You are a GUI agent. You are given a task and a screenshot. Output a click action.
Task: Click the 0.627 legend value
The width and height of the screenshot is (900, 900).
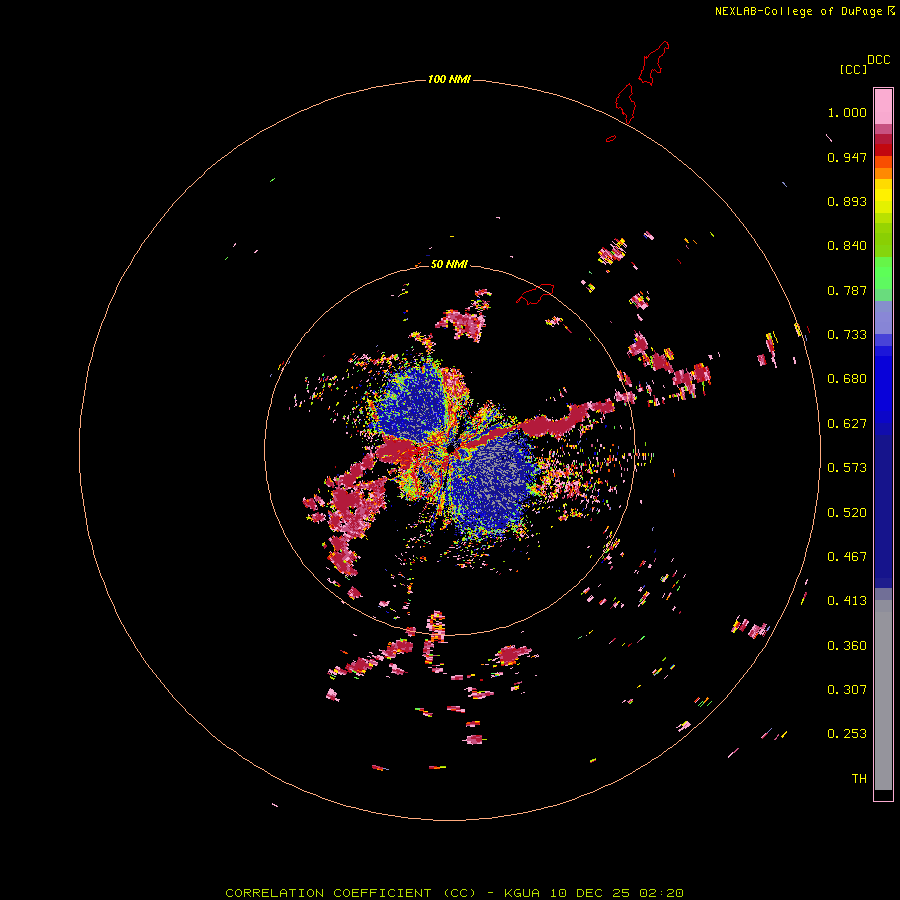coord(847,424)
